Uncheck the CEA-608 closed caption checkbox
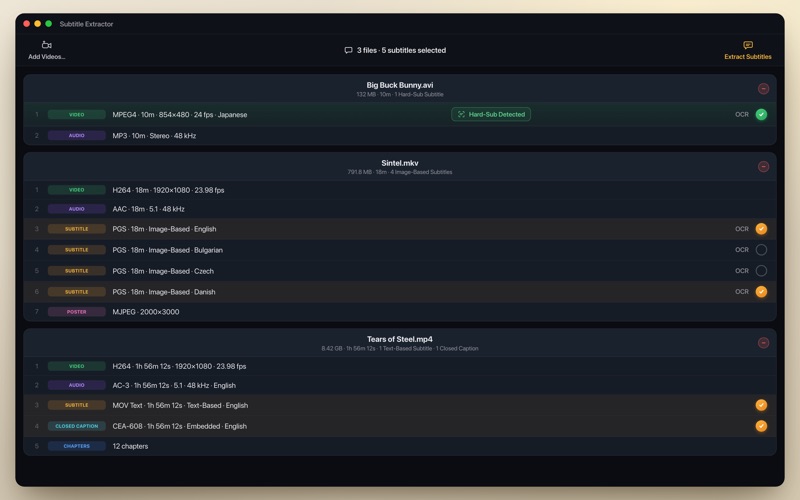The image size is (800, 500). [x=761, y=426]
